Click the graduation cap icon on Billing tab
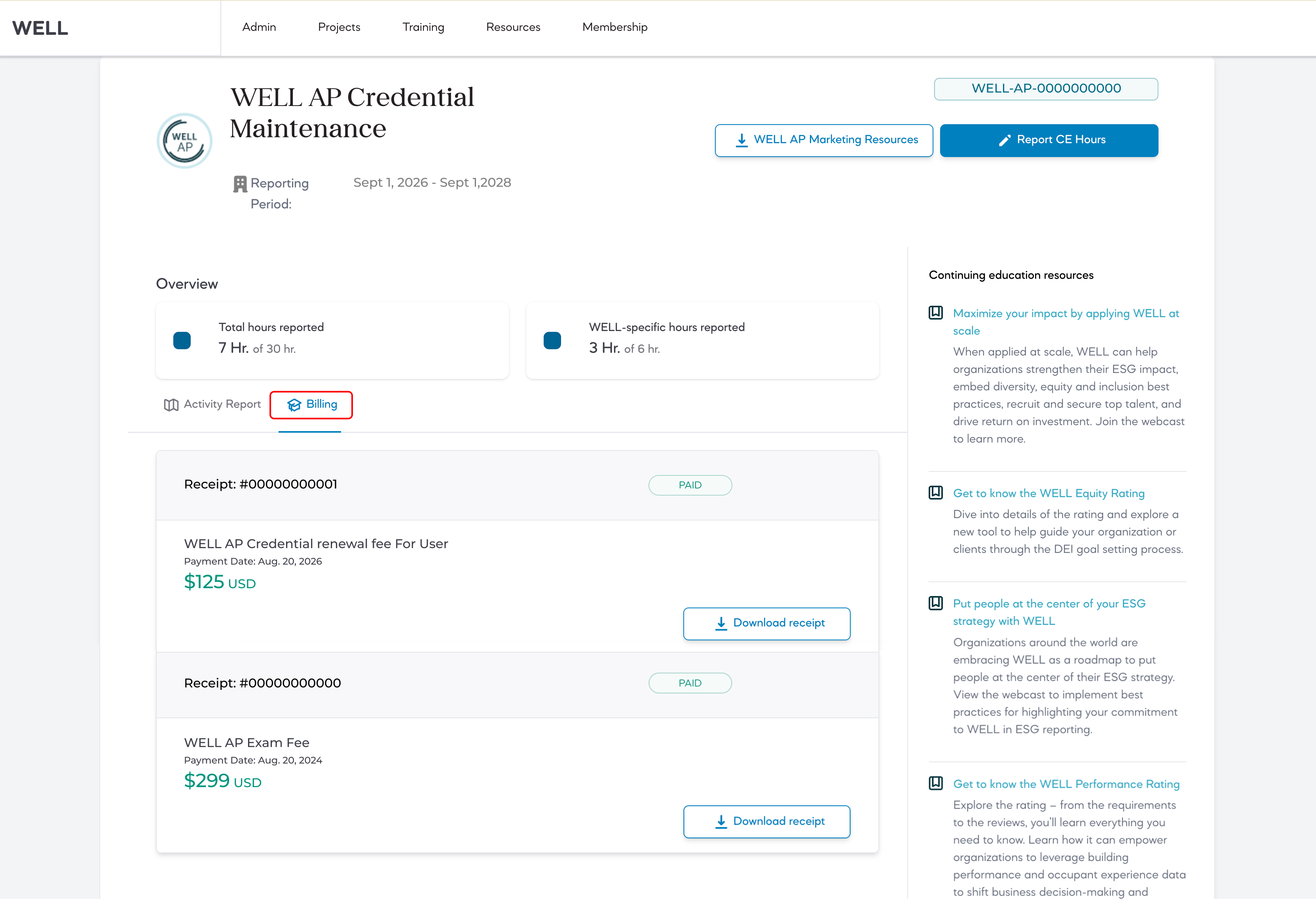 pyautogui.click(x=294, y=405)
